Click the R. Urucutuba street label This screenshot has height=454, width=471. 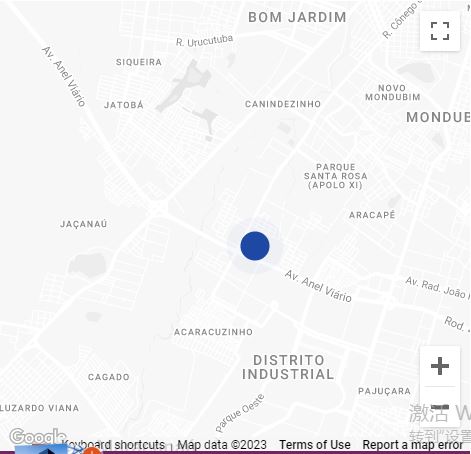click(205, 41)
